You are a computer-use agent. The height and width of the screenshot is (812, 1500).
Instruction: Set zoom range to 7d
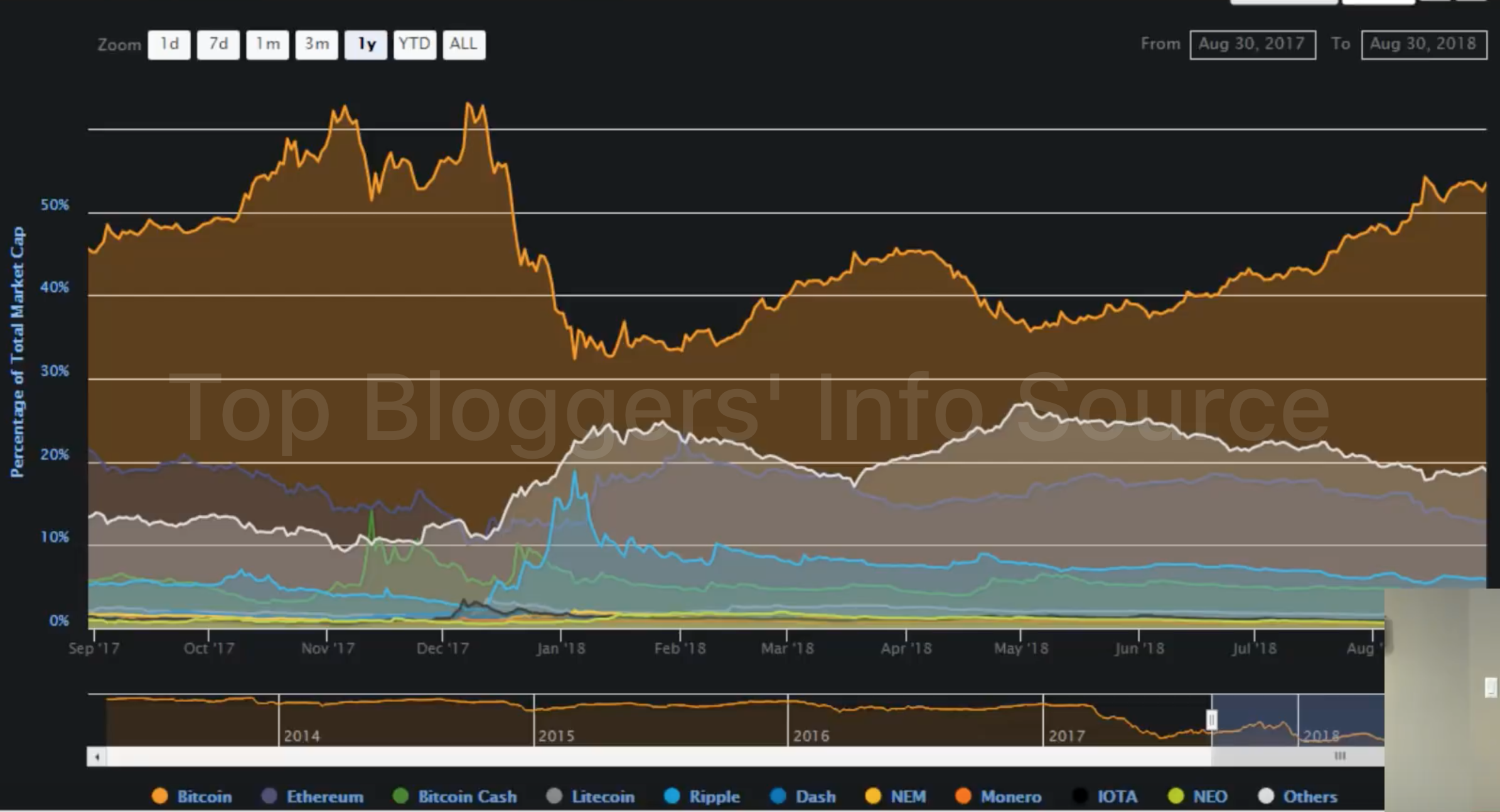click(218, 45)
